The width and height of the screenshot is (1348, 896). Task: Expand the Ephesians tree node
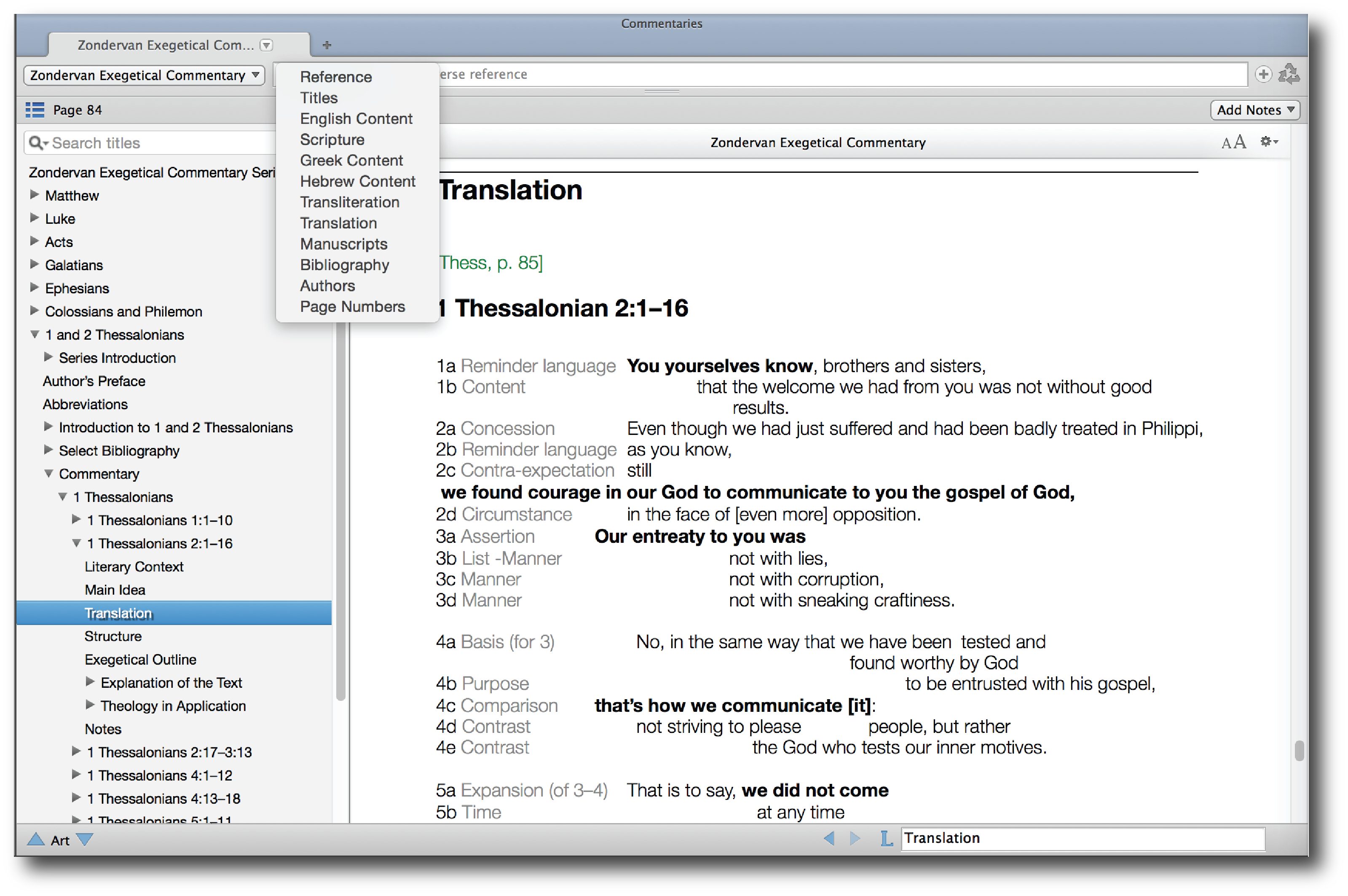tap(34, 287)
